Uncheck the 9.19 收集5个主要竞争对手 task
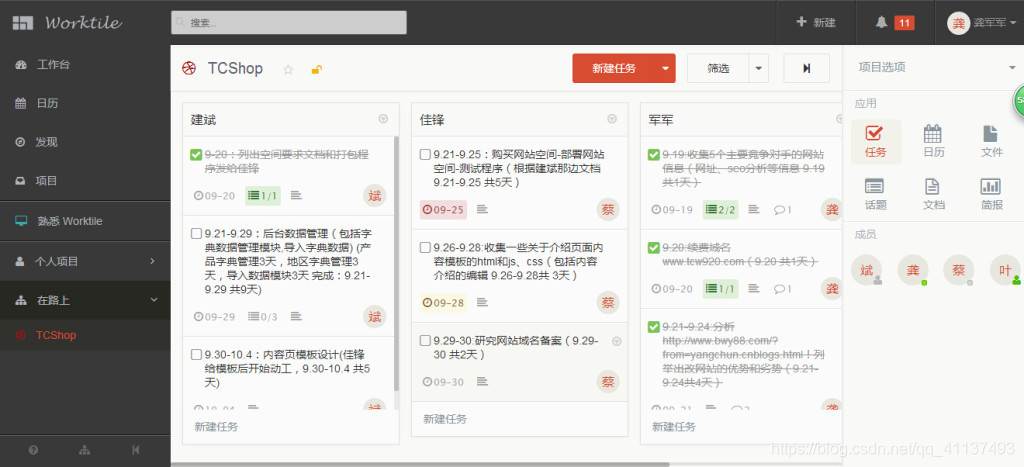Image resolution: width=1024 pixels, height=467 pixels. (653, 155)
